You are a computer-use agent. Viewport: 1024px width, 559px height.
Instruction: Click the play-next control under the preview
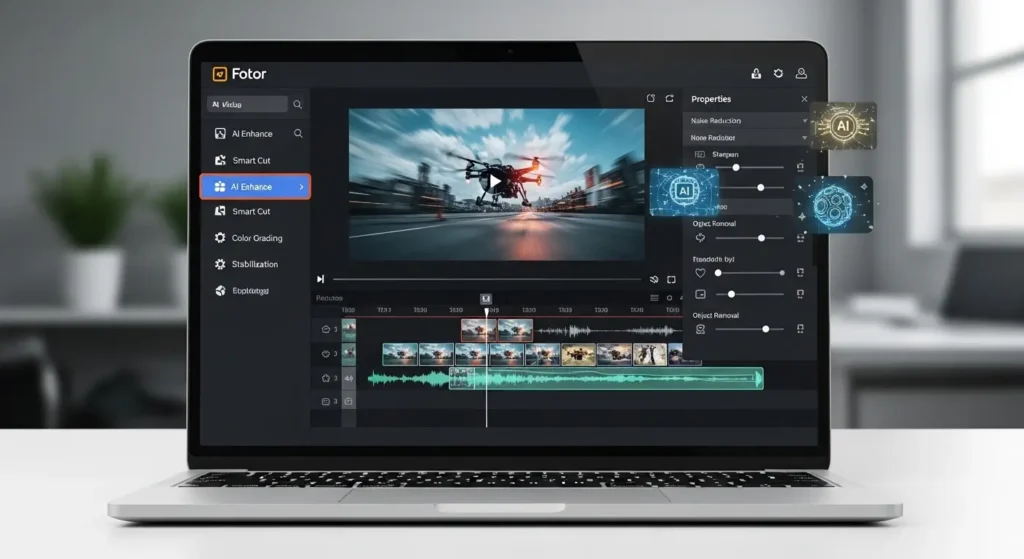coord(321,279)
